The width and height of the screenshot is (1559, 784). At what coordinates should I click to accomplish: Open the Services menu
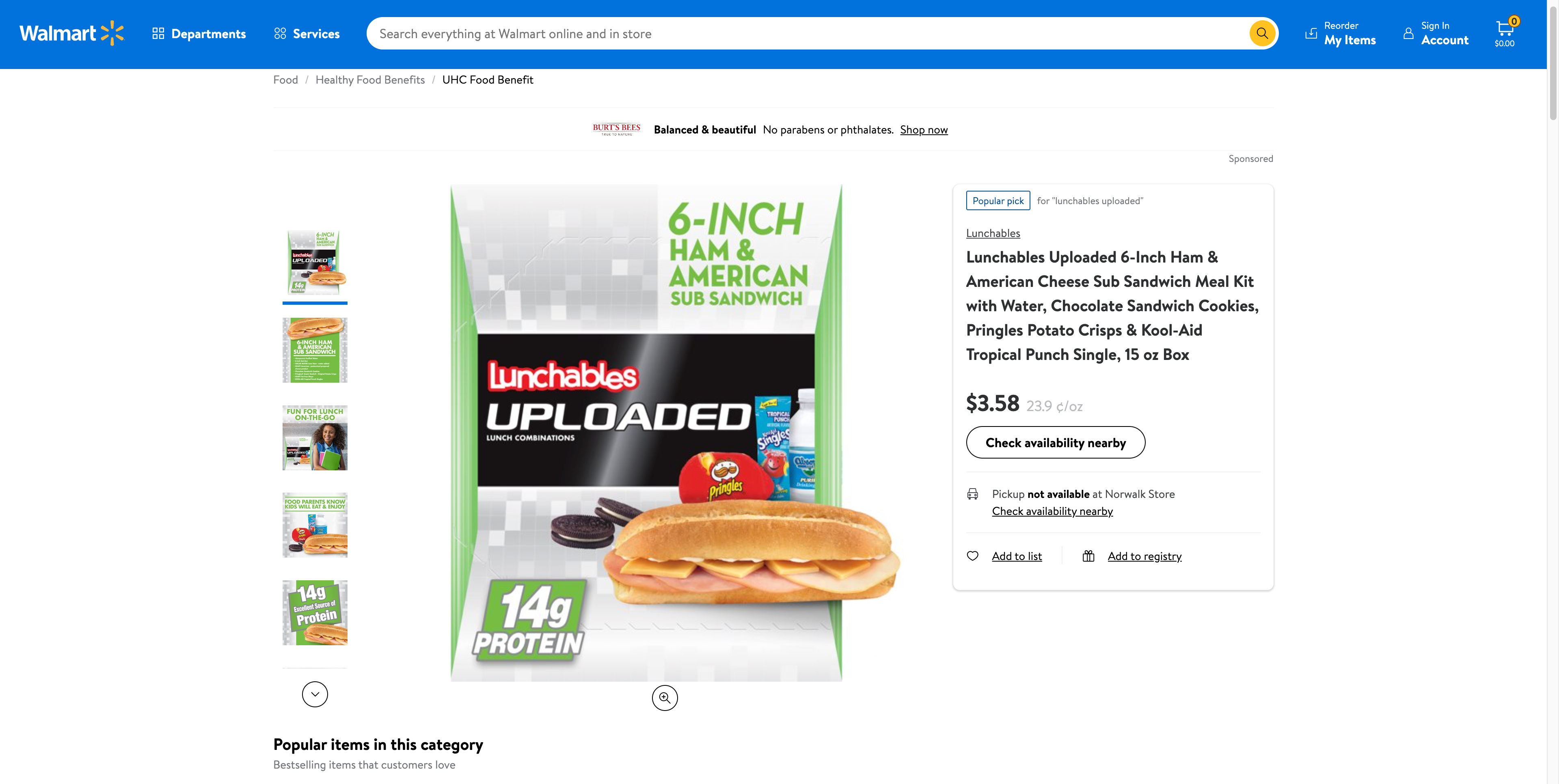[x=307, y=34]
